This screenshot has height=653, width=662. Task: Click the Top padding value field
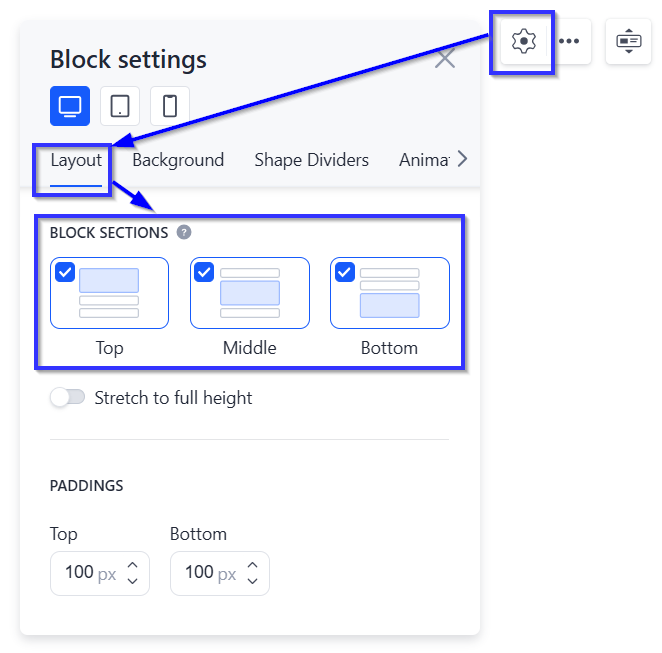point(100,573)
